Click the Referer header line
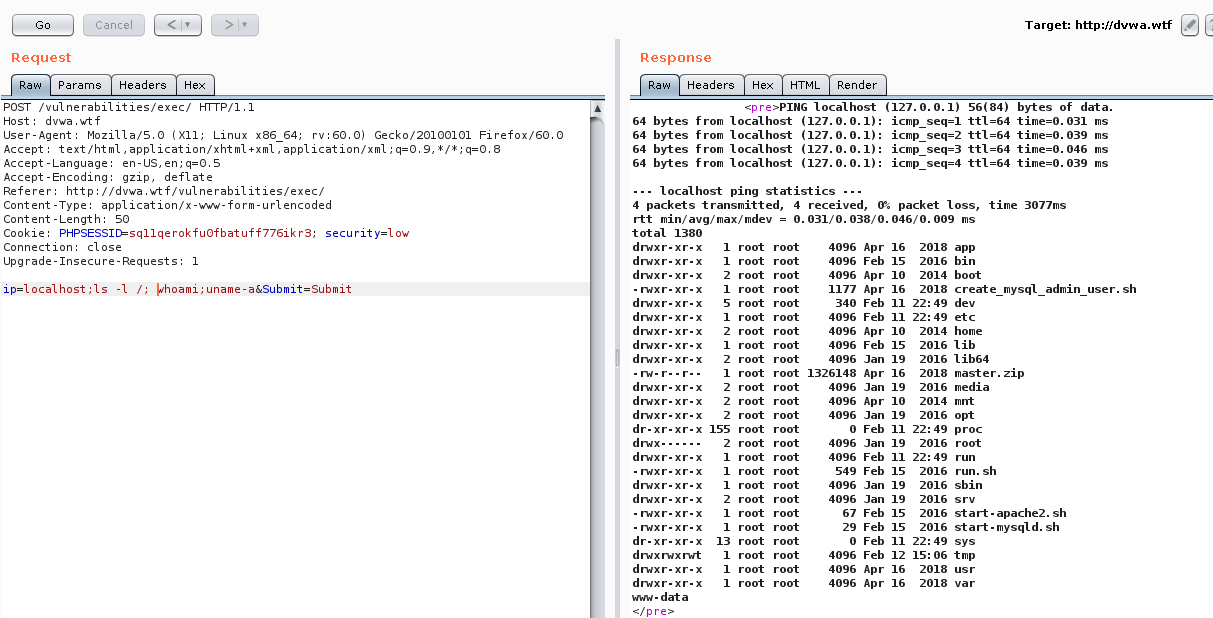Screen dimensions: 1213x618 [164, 191]
